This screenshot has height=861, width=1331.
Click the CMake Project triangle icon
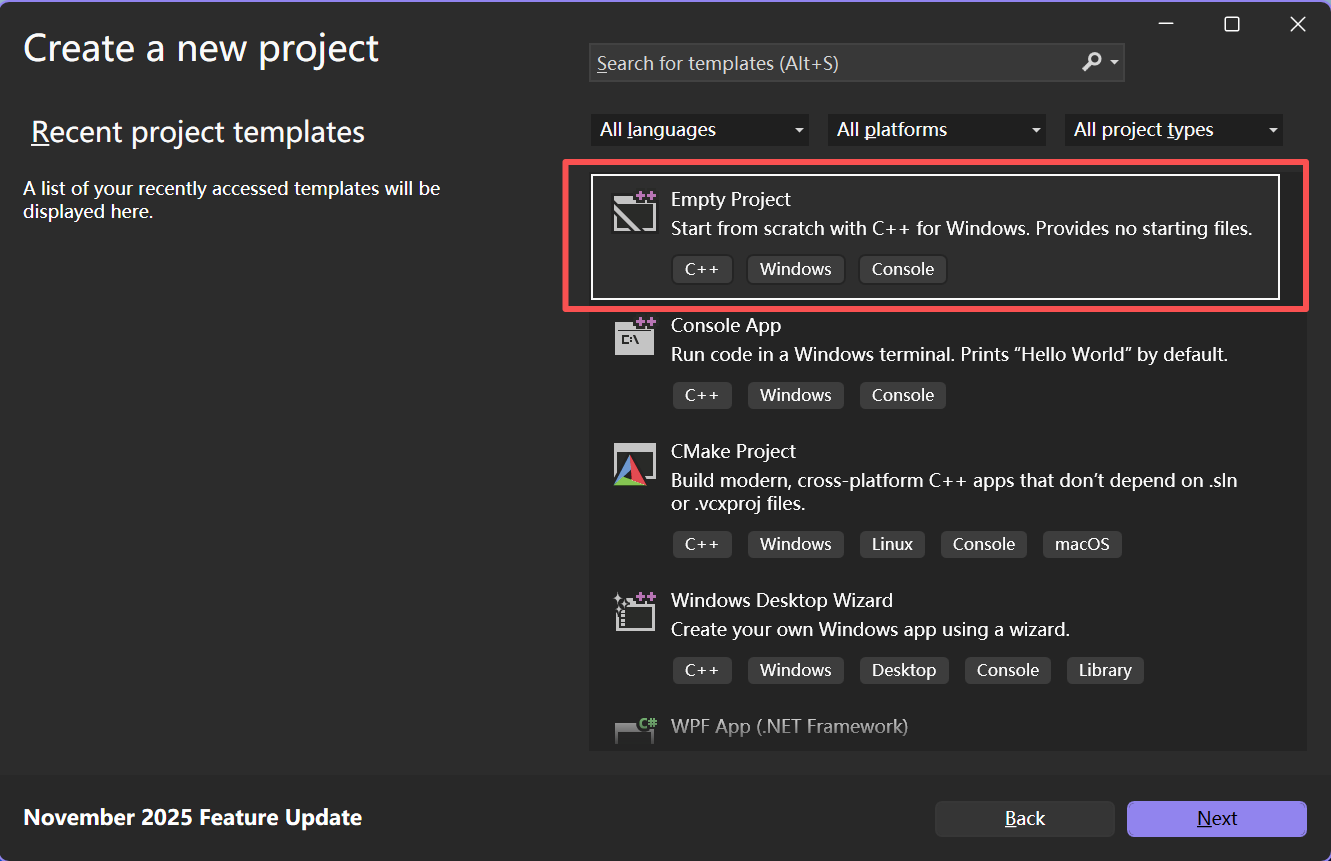[x=634, y=465]
